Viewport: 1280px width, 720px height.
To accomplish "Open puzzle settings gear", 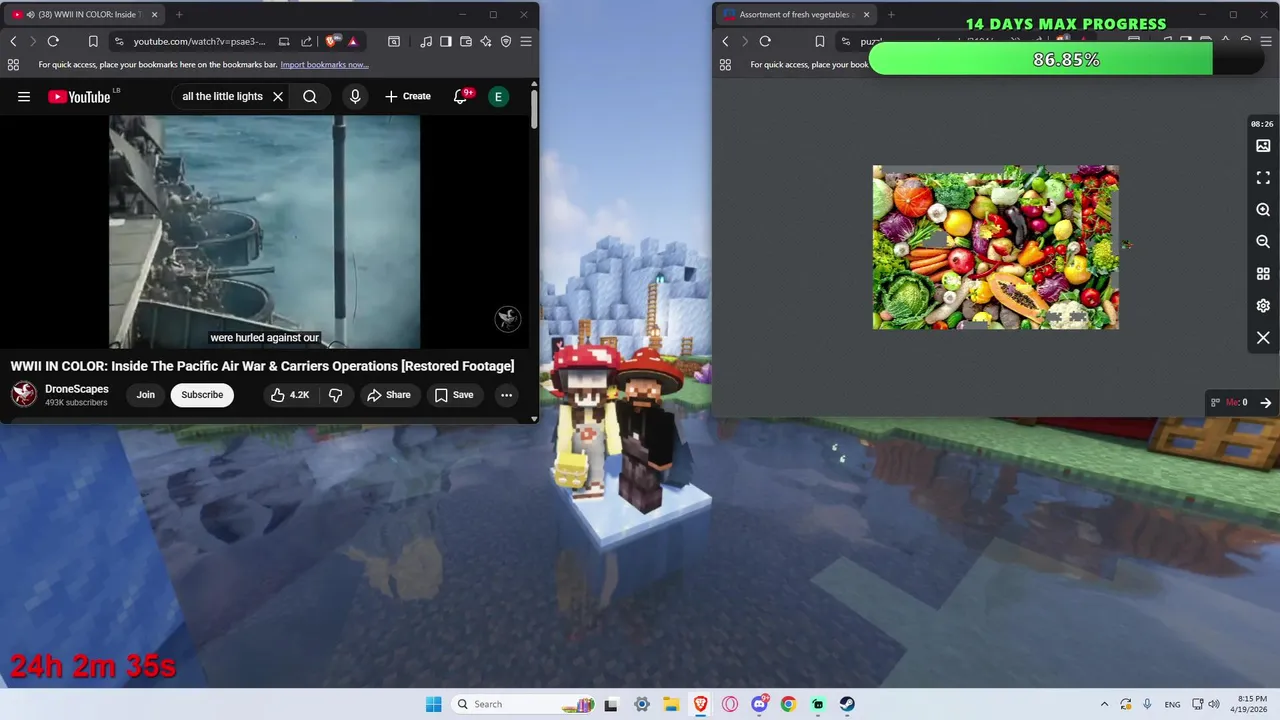I will pos(1263,306).
